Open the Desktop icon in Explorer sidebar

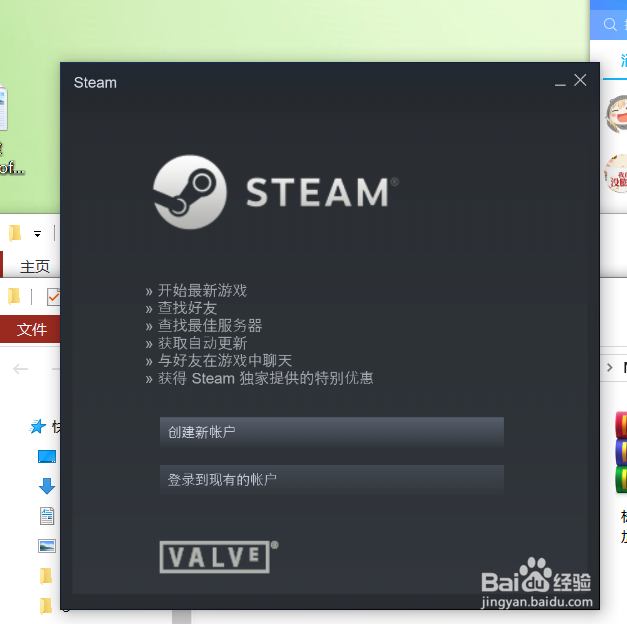[47, 456]
